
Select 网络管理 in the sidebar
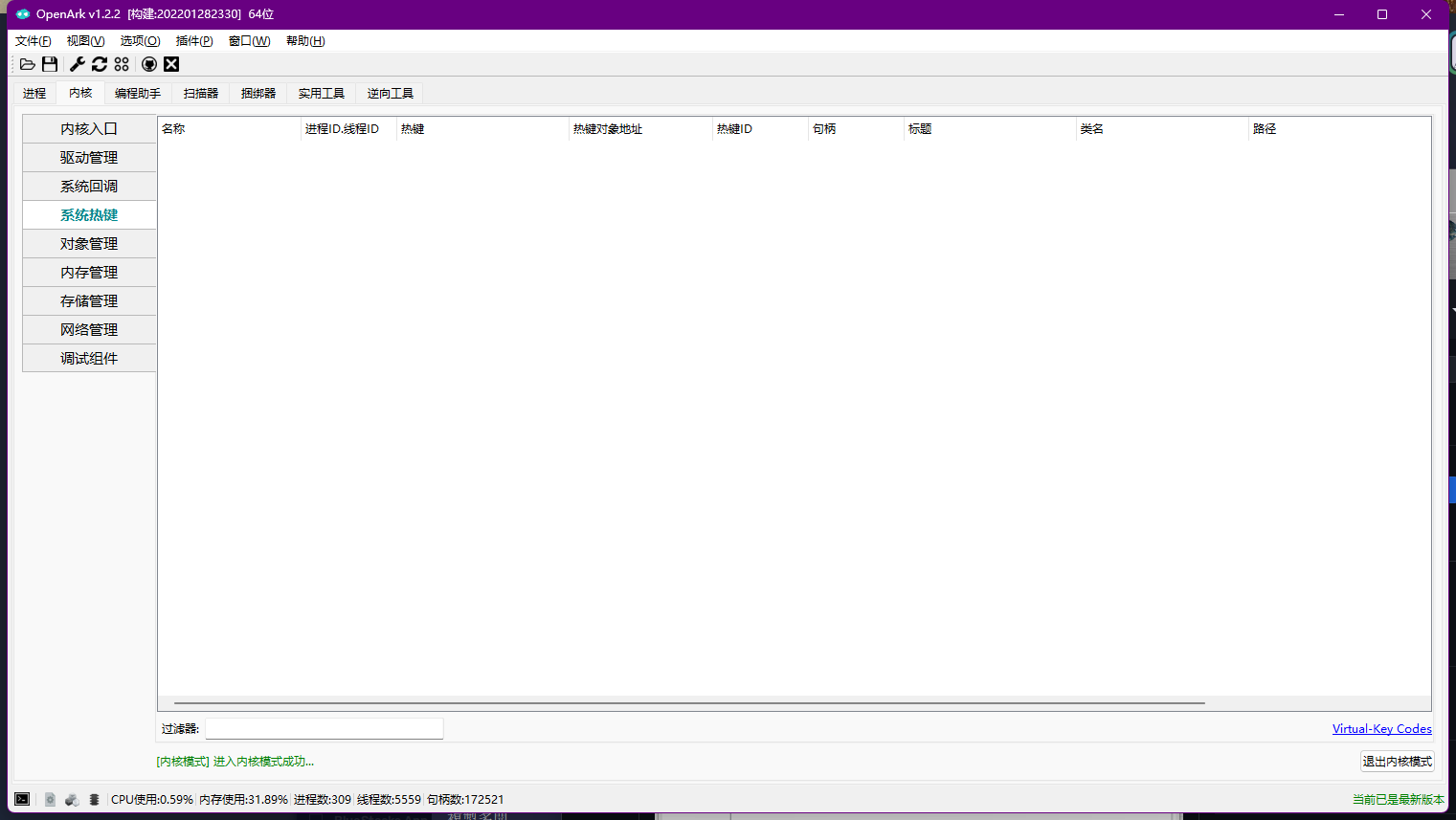[89, 330]
